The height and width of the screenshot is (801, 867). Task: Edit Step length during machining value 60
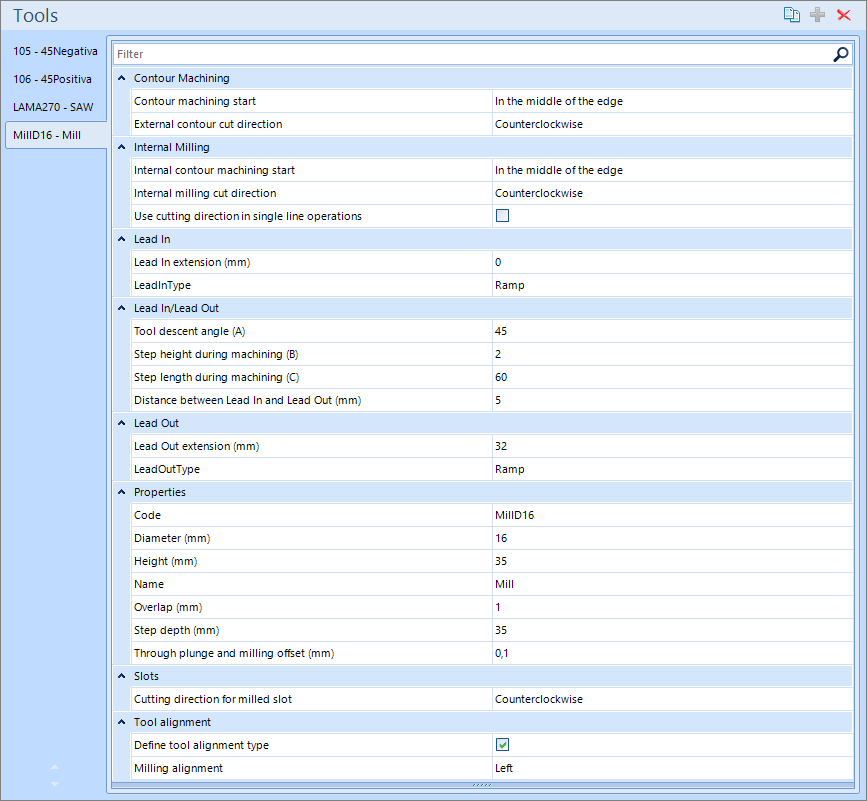coord(672,377)
